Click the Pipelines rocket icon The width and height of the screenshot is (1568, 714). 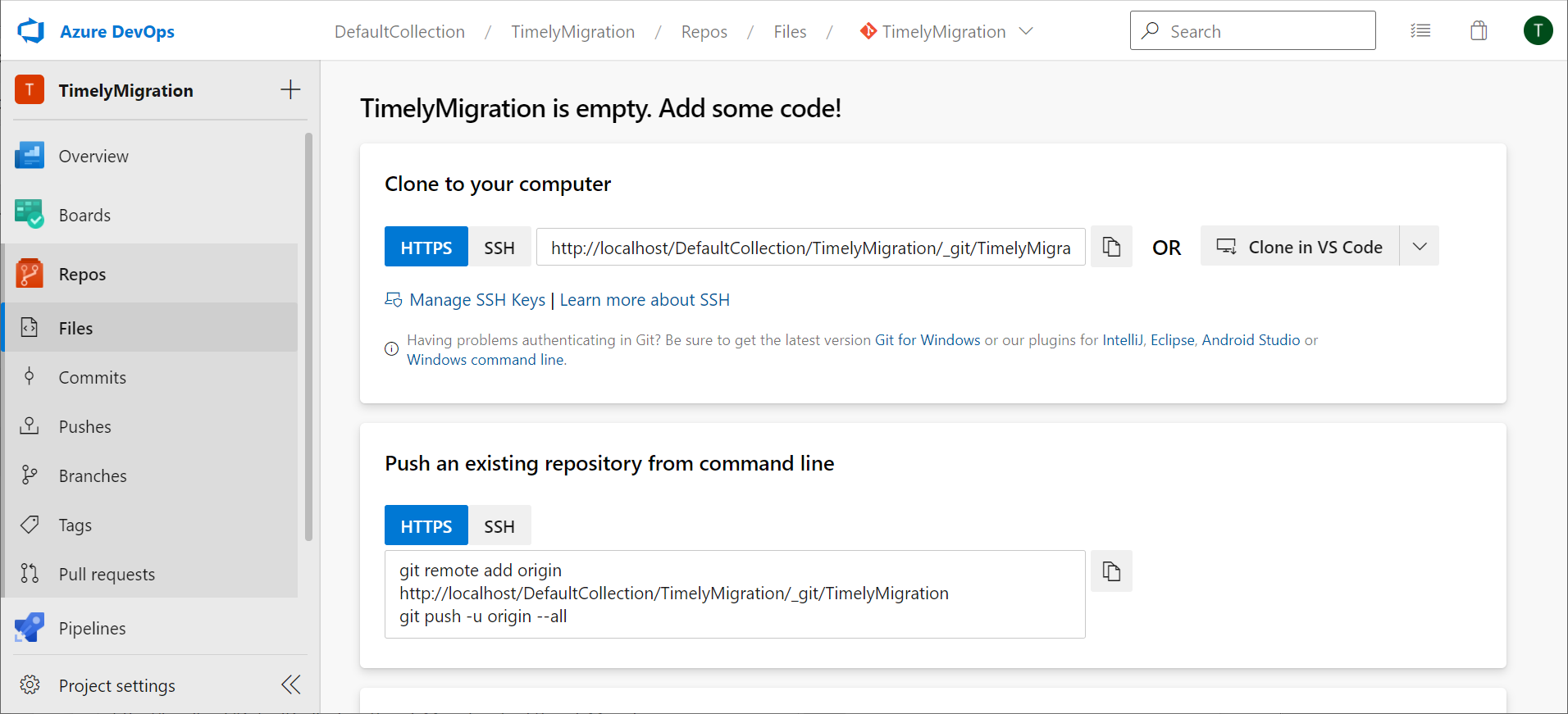tap(30, 628)
